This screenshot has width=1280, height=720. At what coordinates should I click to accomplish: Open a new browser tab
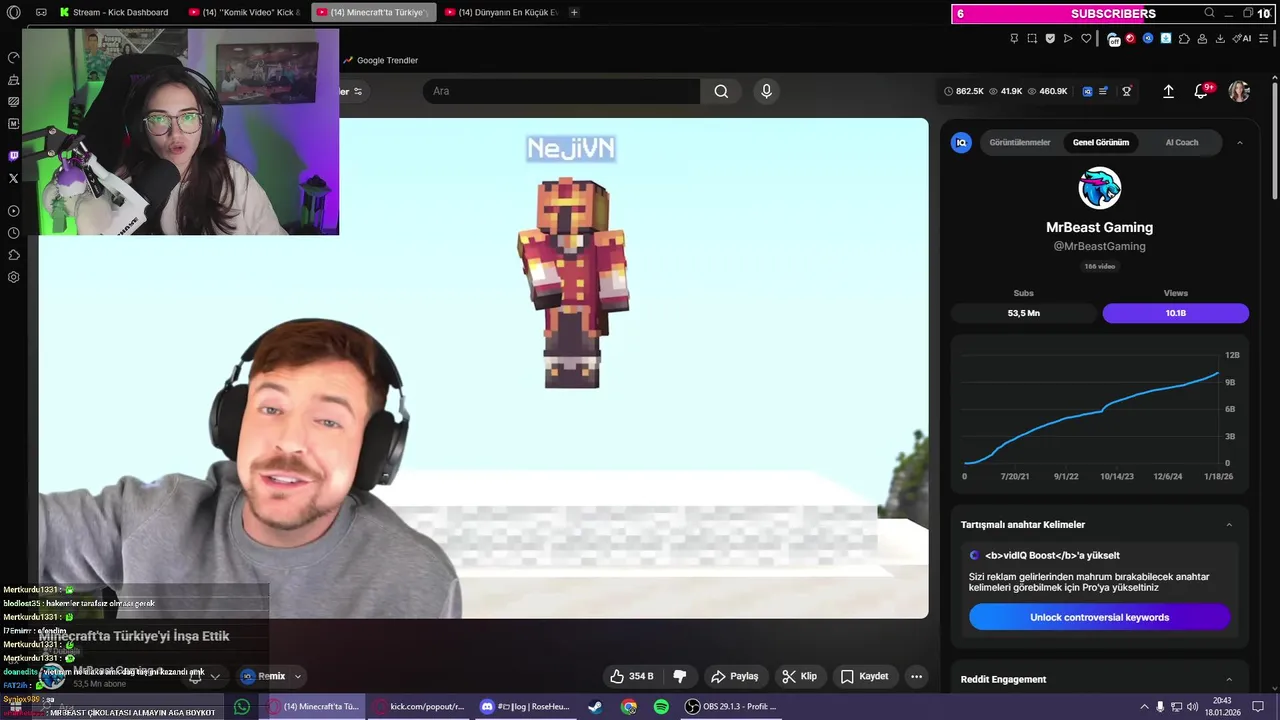point(574,12)
